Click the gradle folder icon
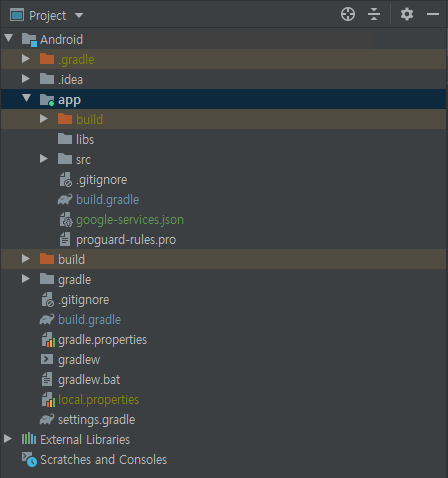 pyautogui.click(x=47, y=279)
